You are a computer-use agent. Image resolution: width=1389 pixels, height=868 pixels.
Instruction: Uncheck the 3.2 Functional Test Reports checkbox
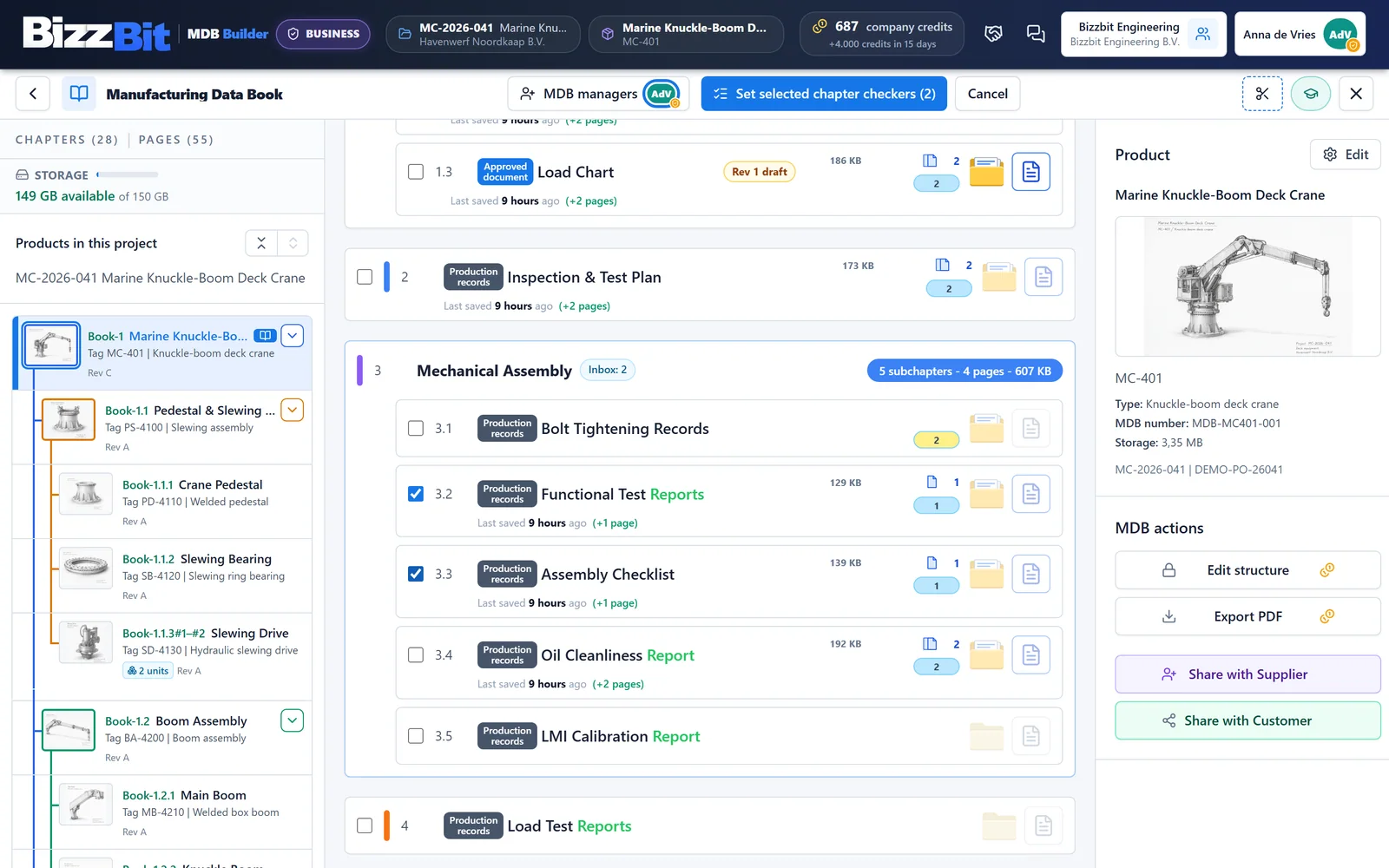click(416, 494)
